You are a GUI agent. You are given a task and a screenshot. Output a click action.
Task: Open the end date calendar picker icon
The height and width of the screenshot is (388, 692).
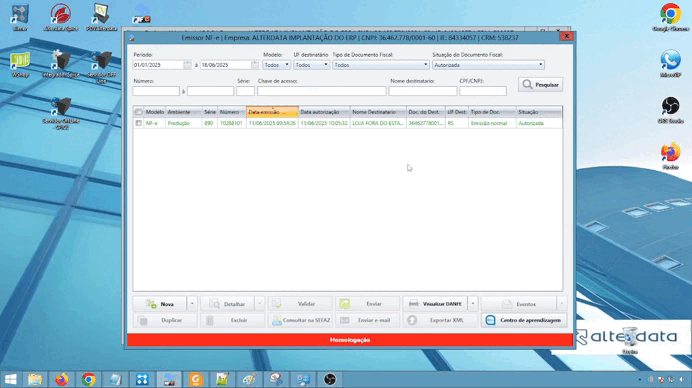(255, 65)
